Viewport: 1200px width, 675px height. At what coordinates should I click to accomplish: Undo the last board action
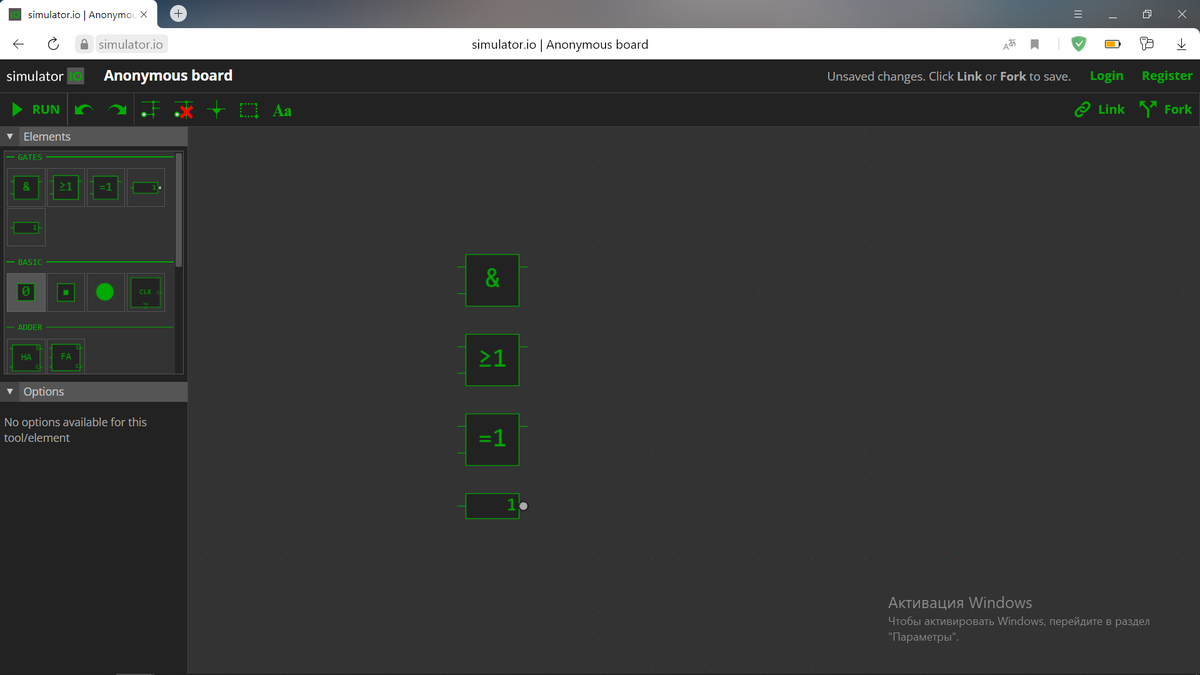(84, 110)
